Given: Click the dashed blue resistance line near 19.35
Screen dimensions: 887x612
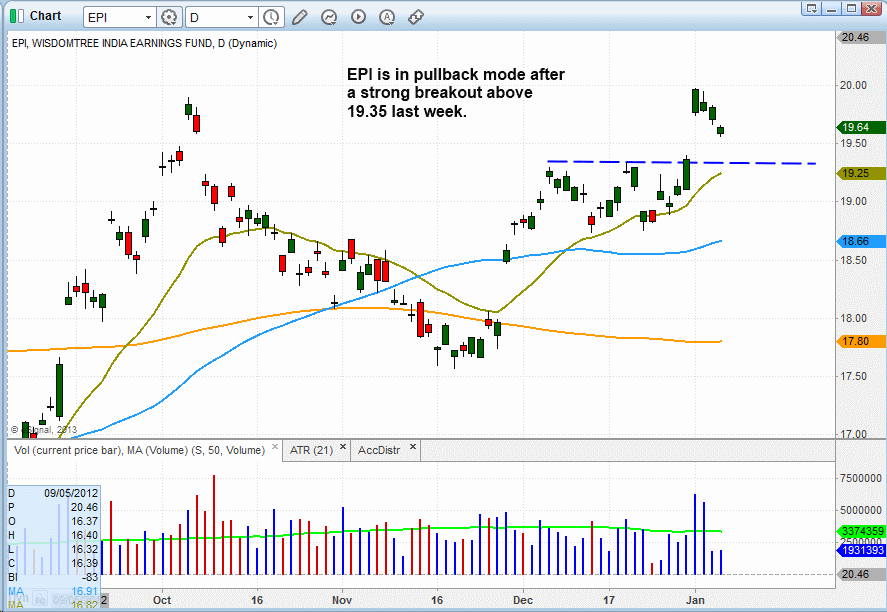Looking at the screenshot, I should point(680,161).
